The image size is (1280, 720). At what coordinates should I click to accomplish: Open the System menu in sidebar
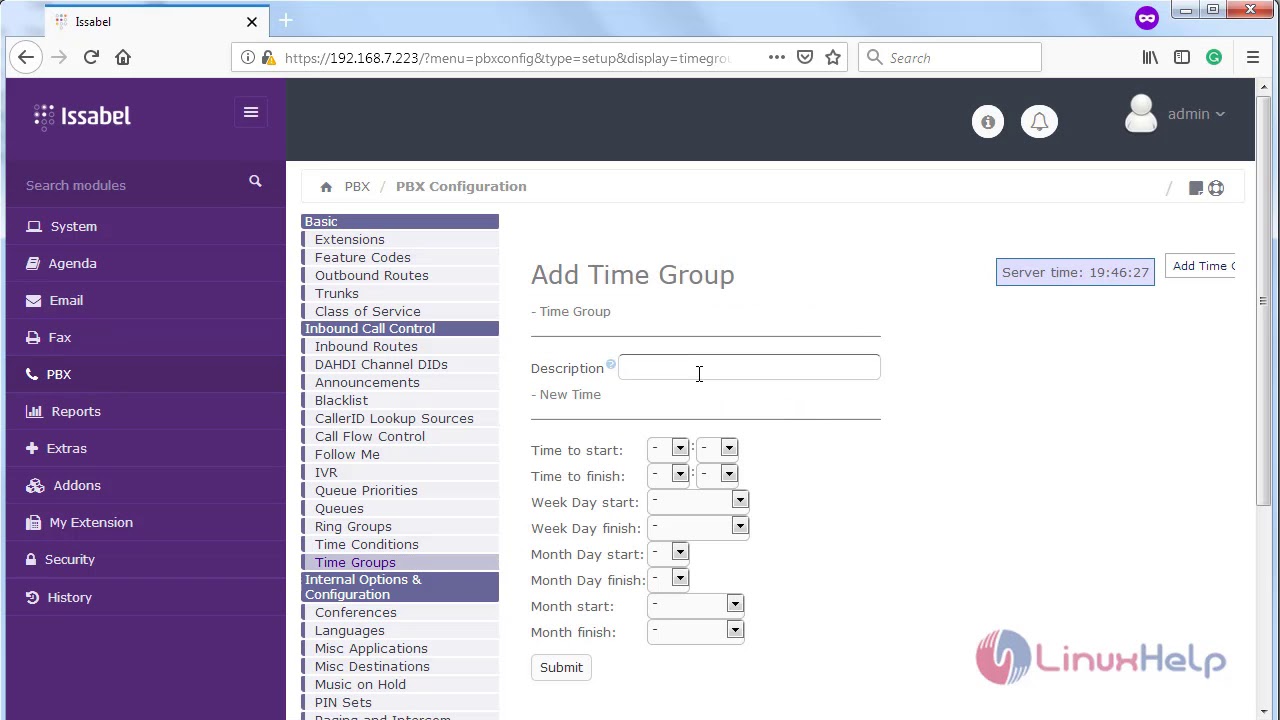point(145,226)
